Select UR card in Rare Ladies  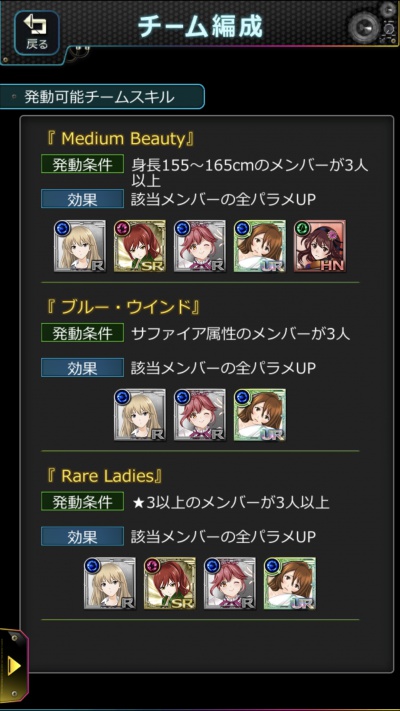click(x=289, y=583)
